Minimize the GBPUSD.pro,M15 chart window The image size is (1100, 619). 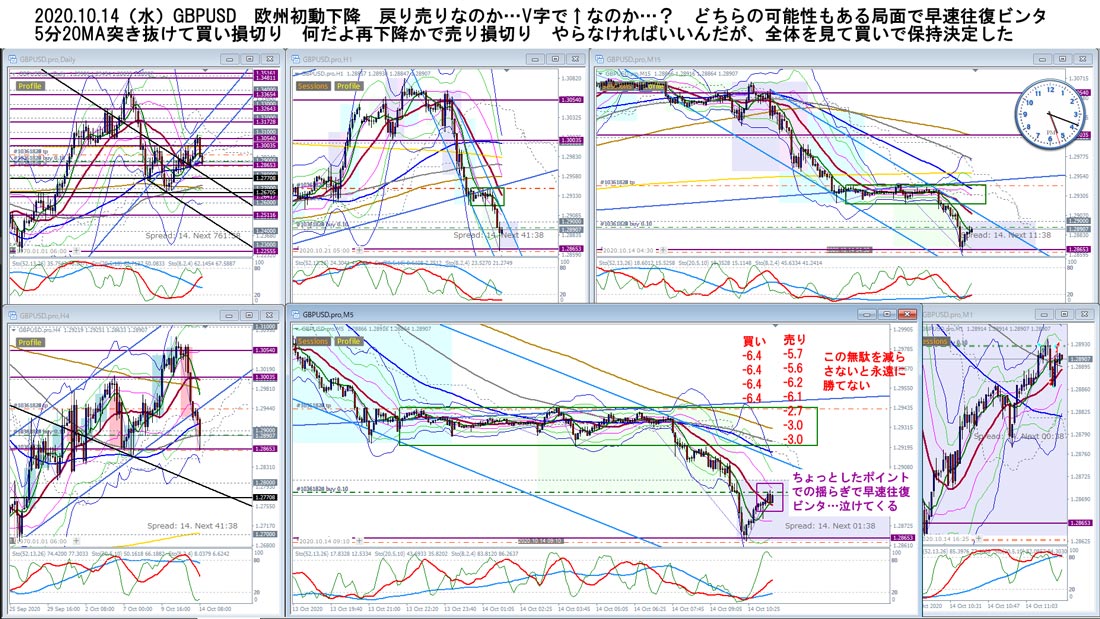(1042, 60)
